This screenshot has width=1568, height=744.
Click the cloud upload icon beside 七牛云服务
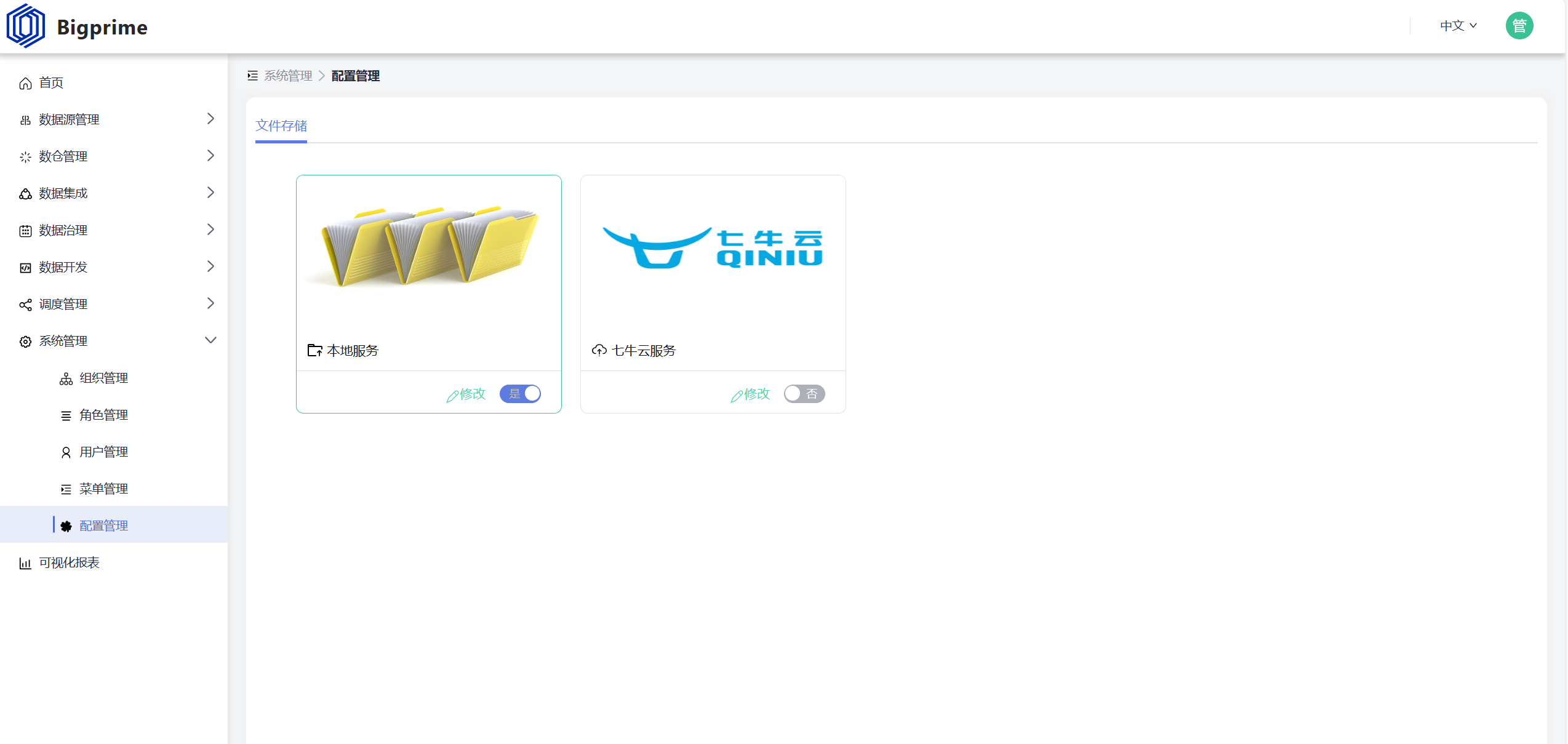(599, 351)
